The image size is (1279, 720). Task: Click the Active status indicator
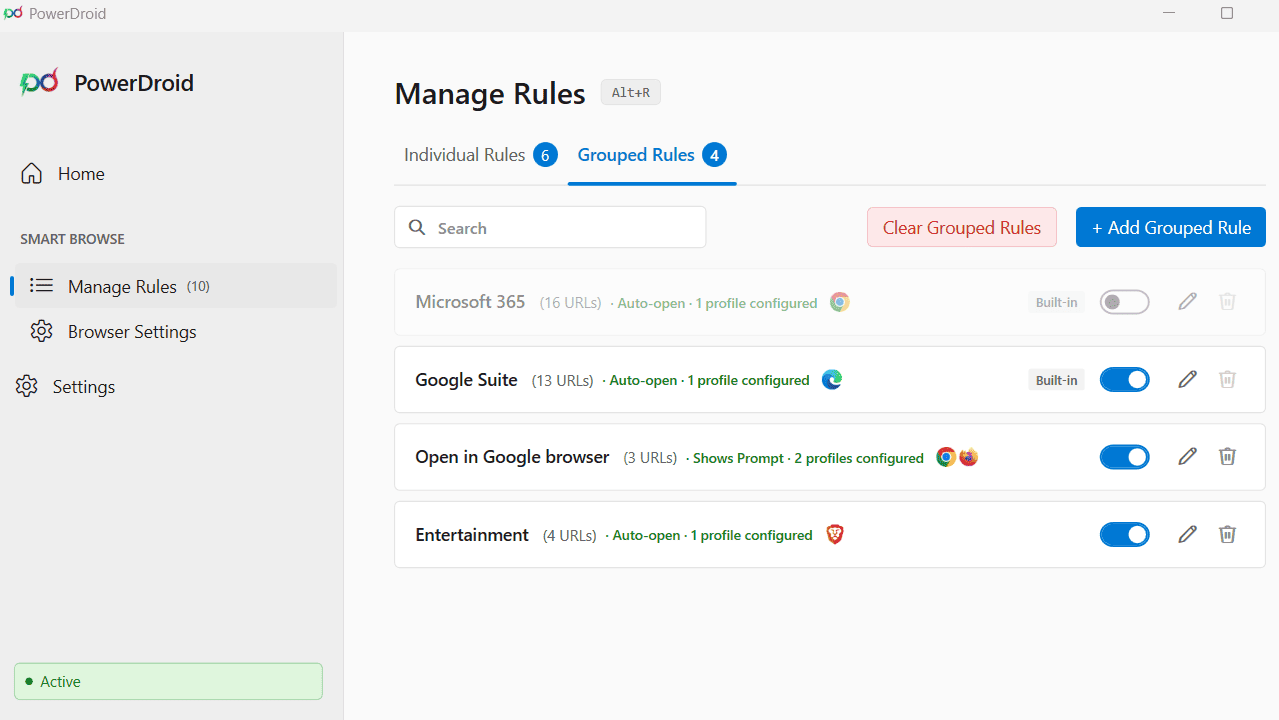tap(168, 681)
